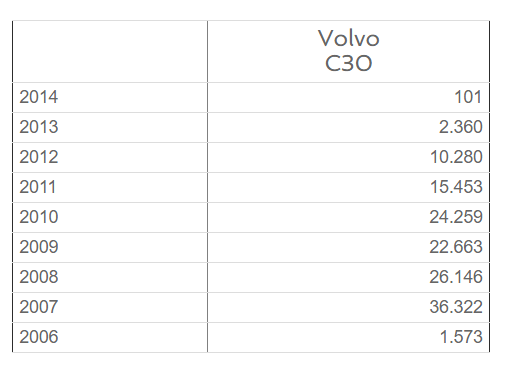This screenshot has height=372, width=509.
Task: Click the value 24.259 cell
Action: (348, 217)
